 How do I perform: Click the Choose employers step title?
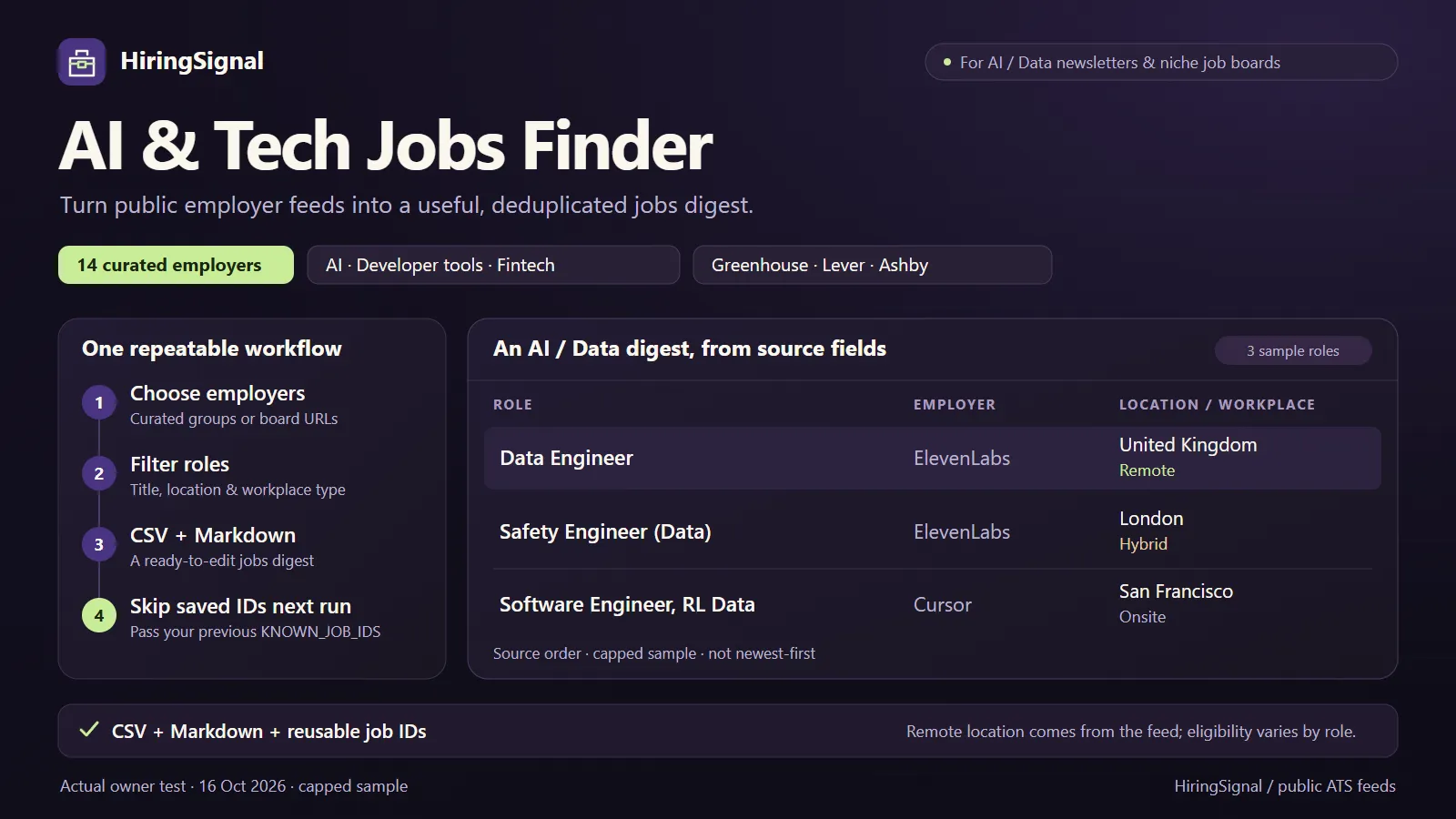coord(217,393)
